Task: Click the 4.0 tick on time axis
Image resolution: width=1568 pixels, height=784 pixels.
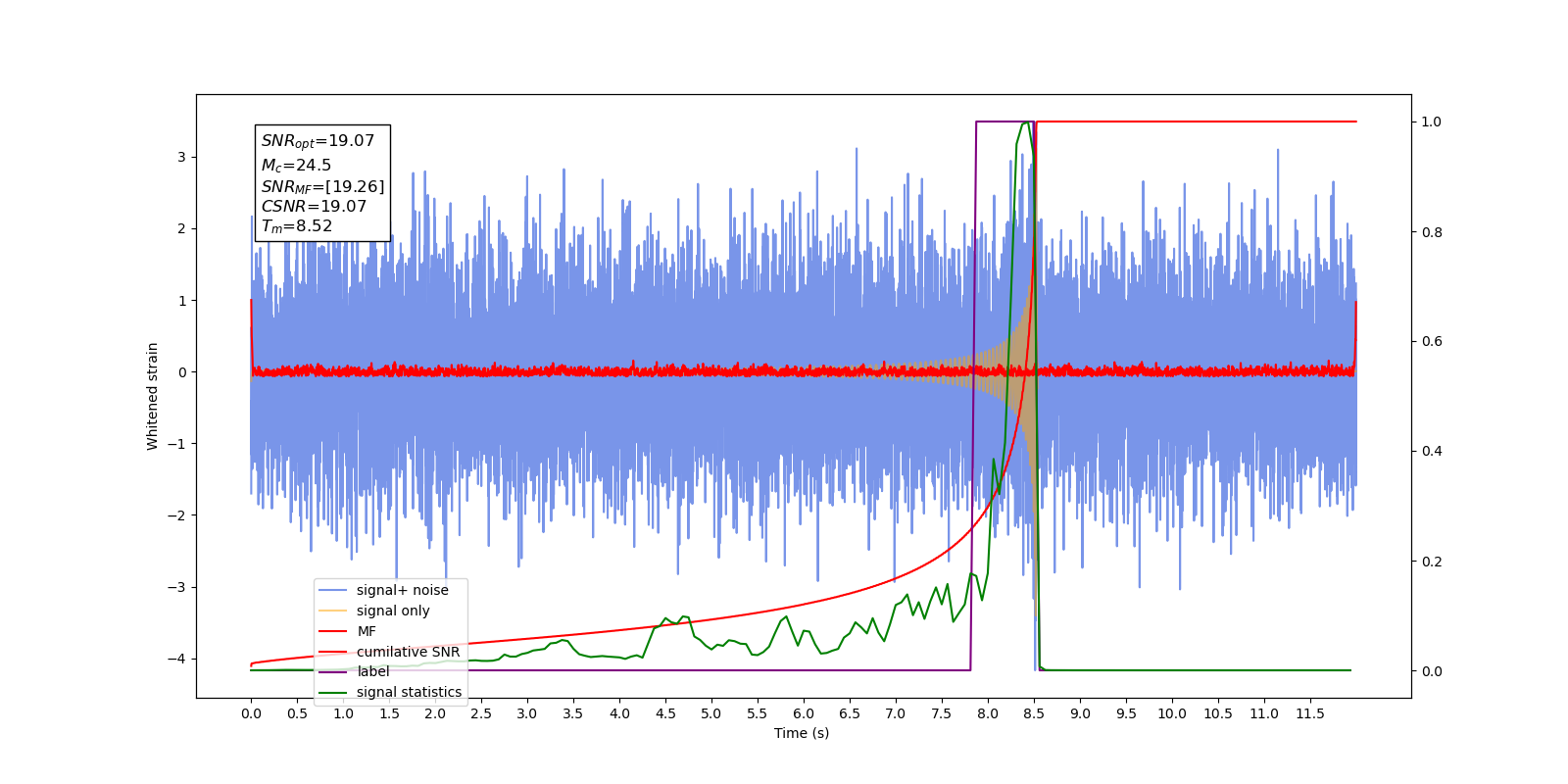Action: (619, 713)
